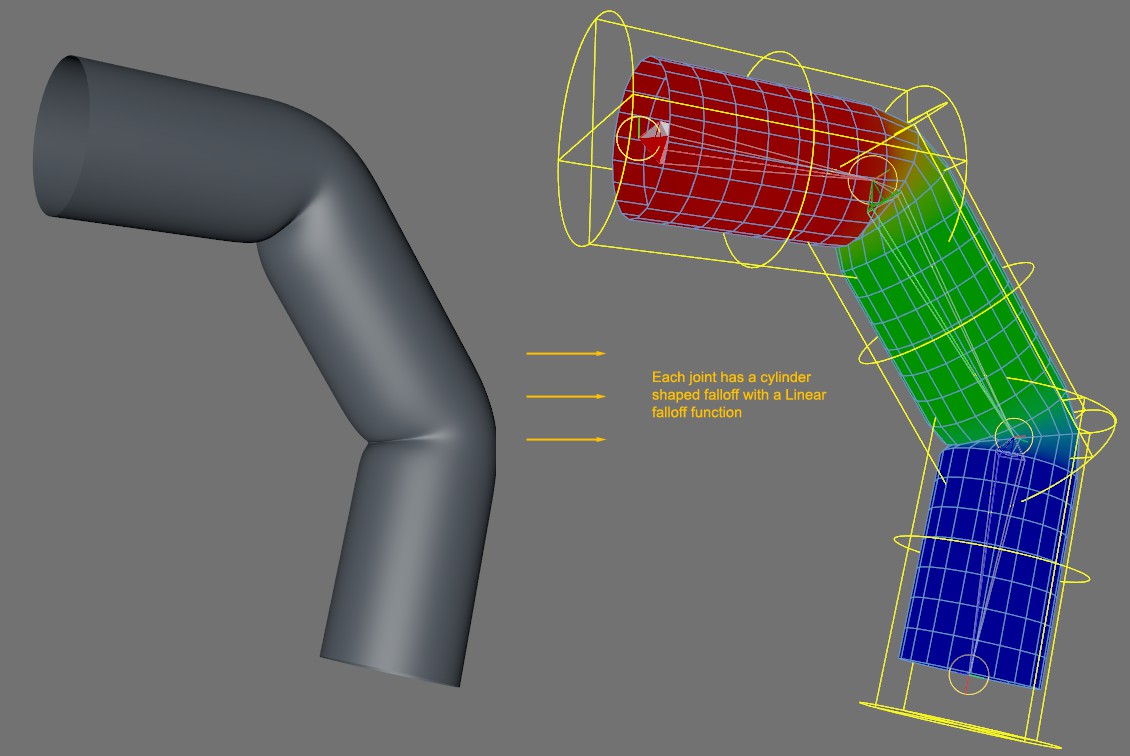Select the large yellow falloff ellipse left of red segment
Viewport: 1130px width, 756px height.
(x=591, y=130)
